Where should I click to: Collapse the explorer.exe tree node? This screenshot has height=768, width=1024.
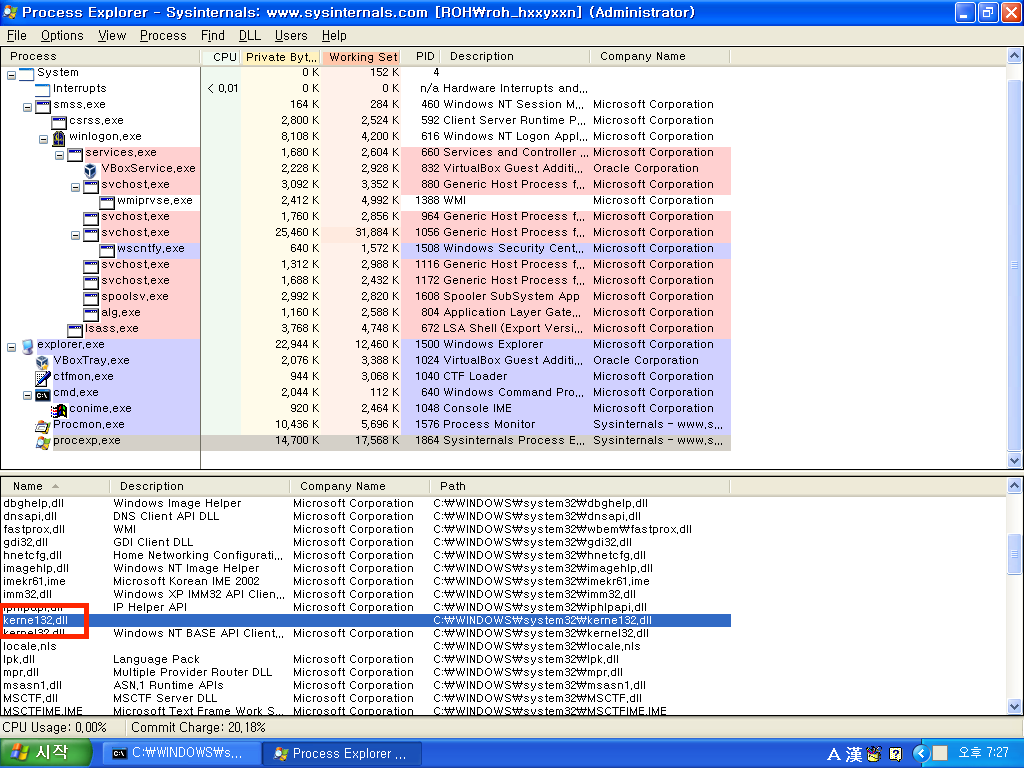click(x=11, y=347)
